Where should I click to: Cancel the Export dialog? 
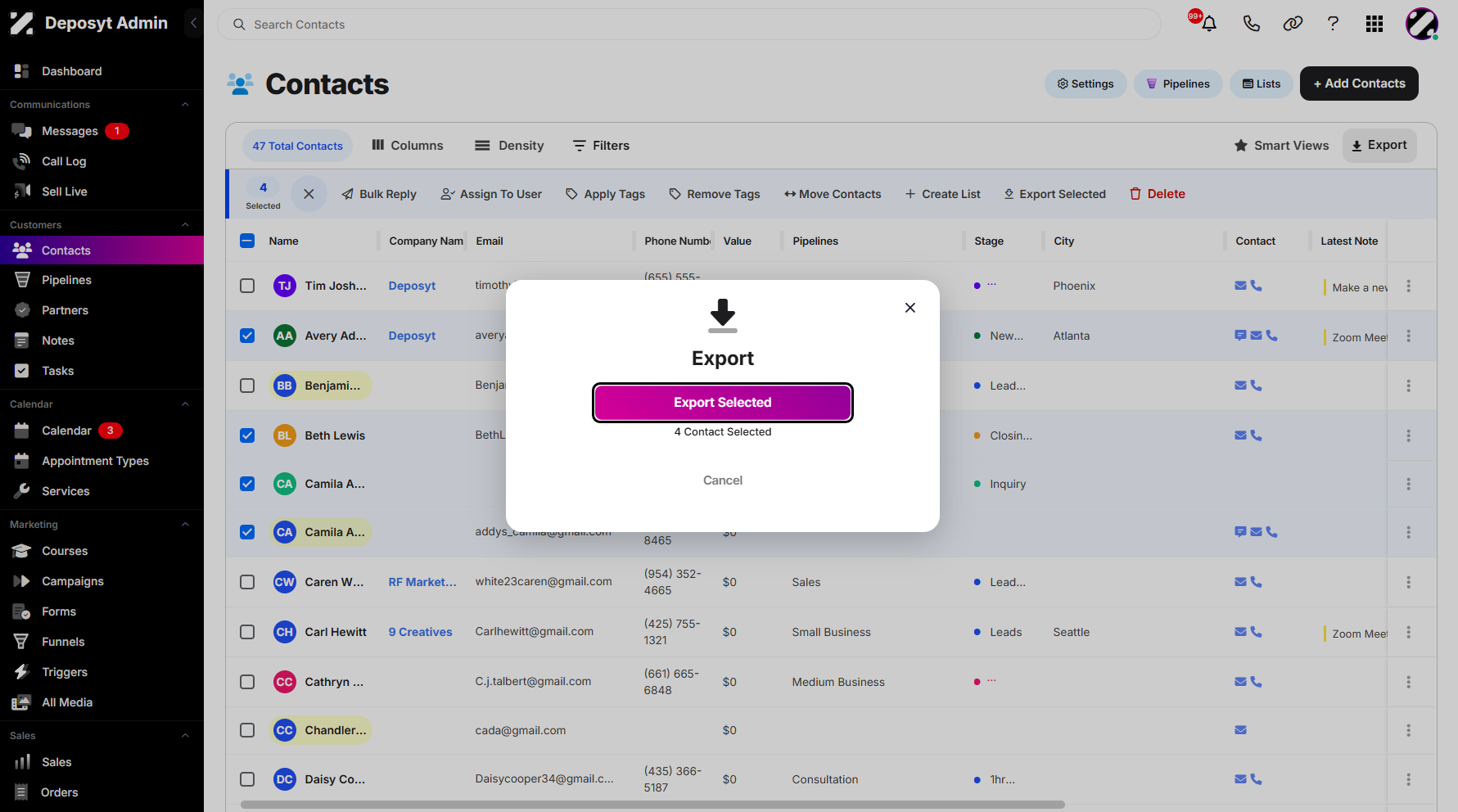coord(723,480)
